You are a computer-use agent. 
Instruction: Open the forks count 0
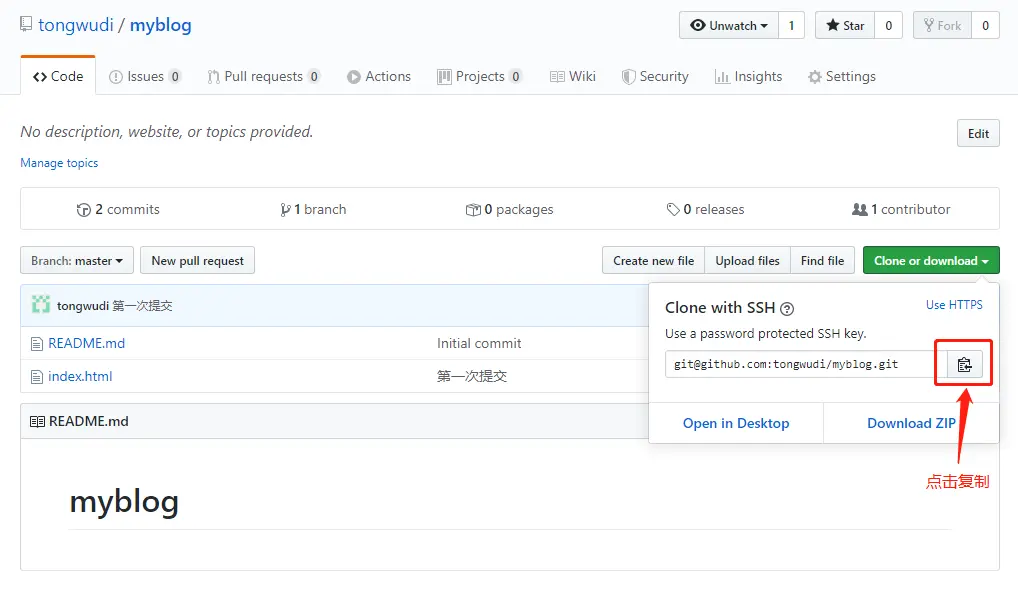(986, 25)
